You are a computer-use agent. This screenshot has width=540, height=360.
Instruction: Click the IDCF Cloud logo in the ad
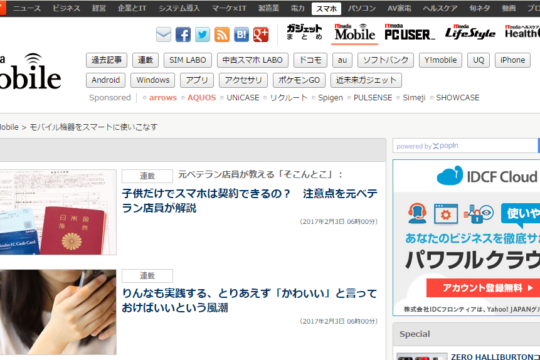pos(487,176)
